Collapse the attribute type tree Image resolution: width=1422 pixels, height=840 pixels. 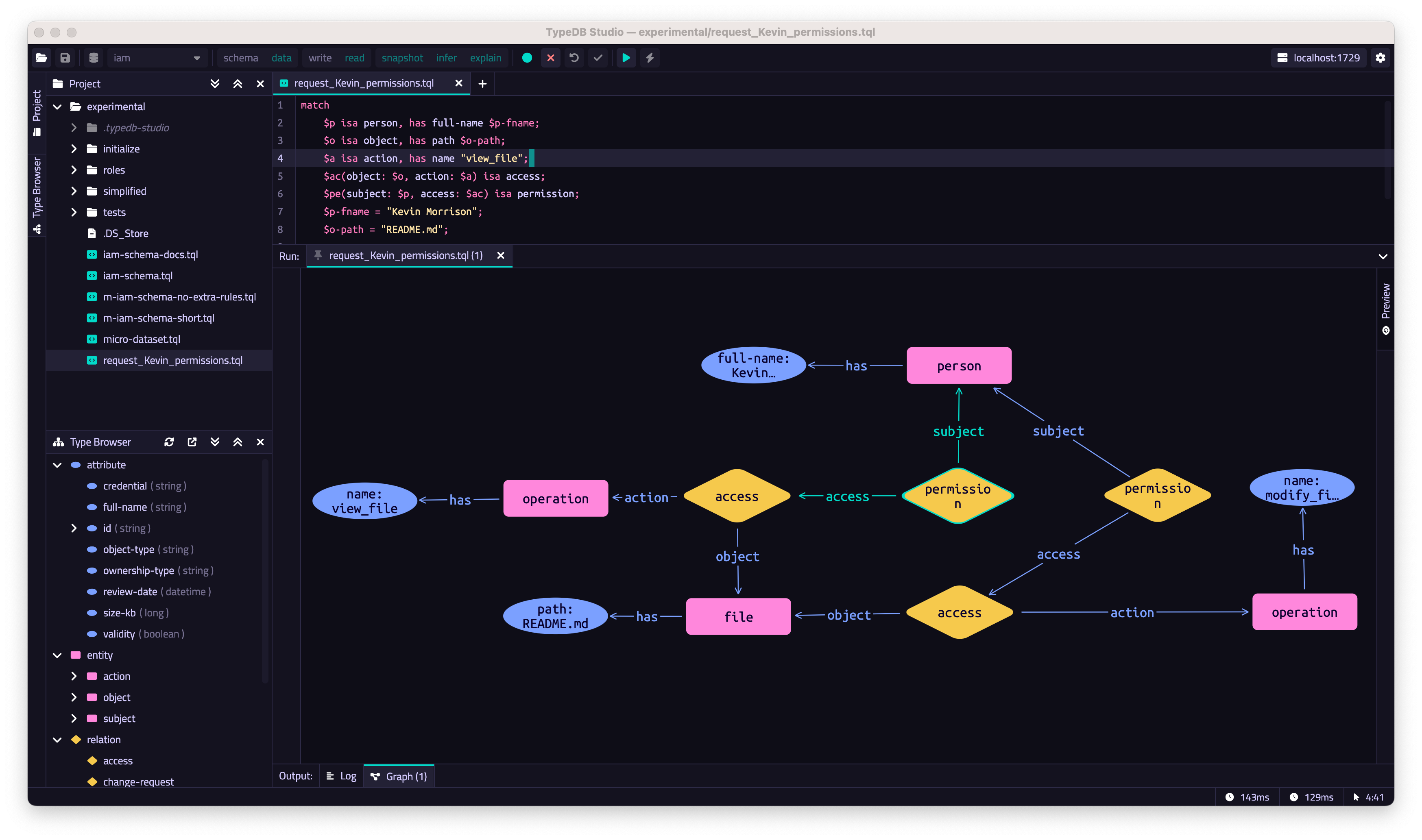[x=57, y=465]
